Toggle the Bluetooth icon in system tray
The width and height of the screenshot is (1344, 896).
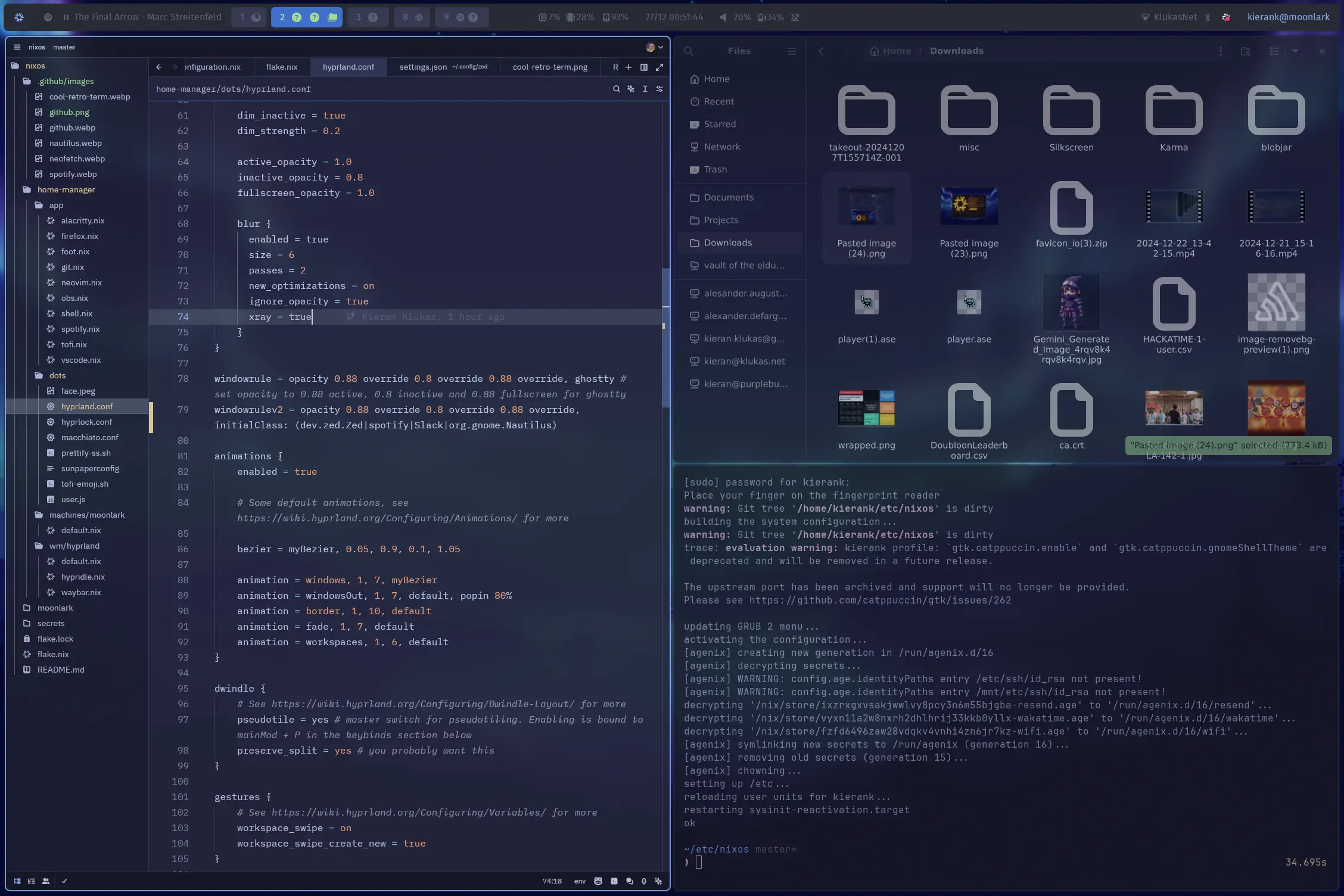[1208, 17]
